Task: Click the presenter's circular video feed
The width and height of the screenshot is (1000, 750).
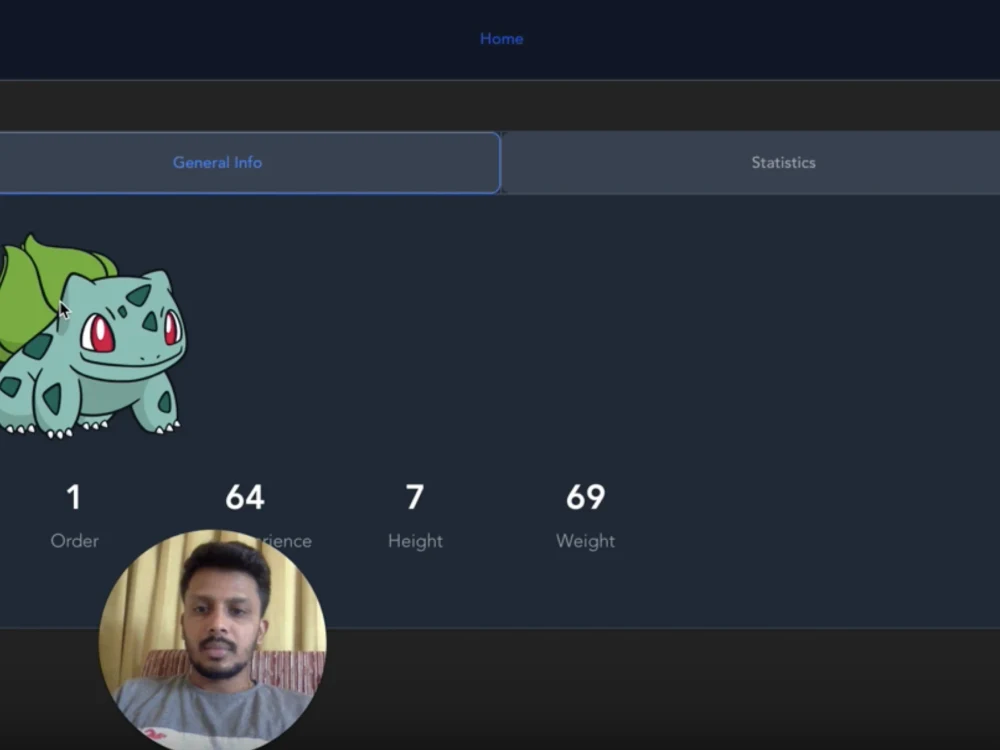Action: (x=210, y=640)
